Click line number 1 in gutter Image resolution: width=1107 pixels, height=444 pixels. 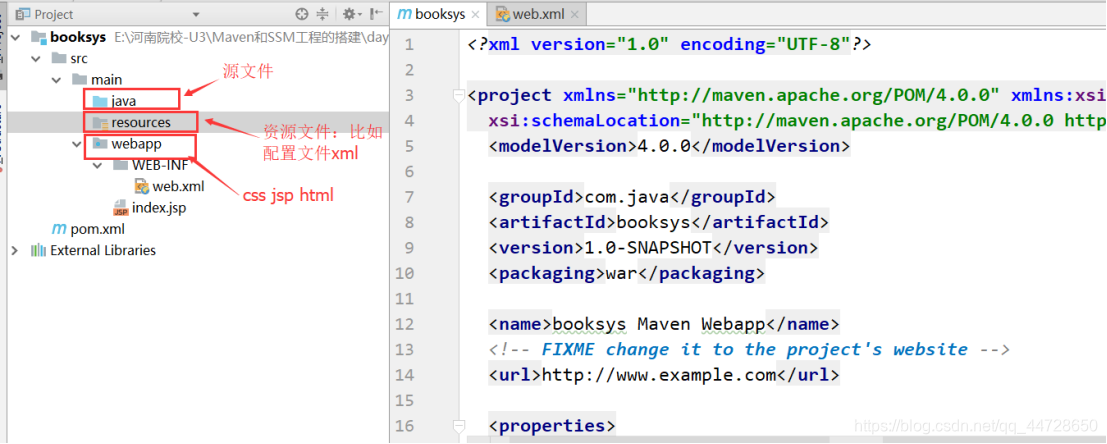coord(409,44)
